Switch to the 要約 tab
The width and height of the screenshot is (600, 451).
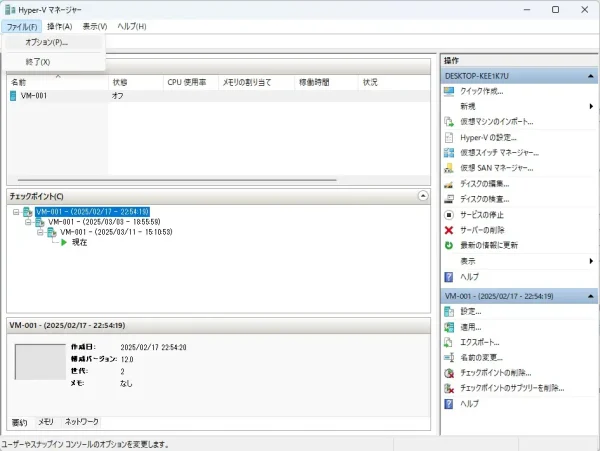pos(20,422)
